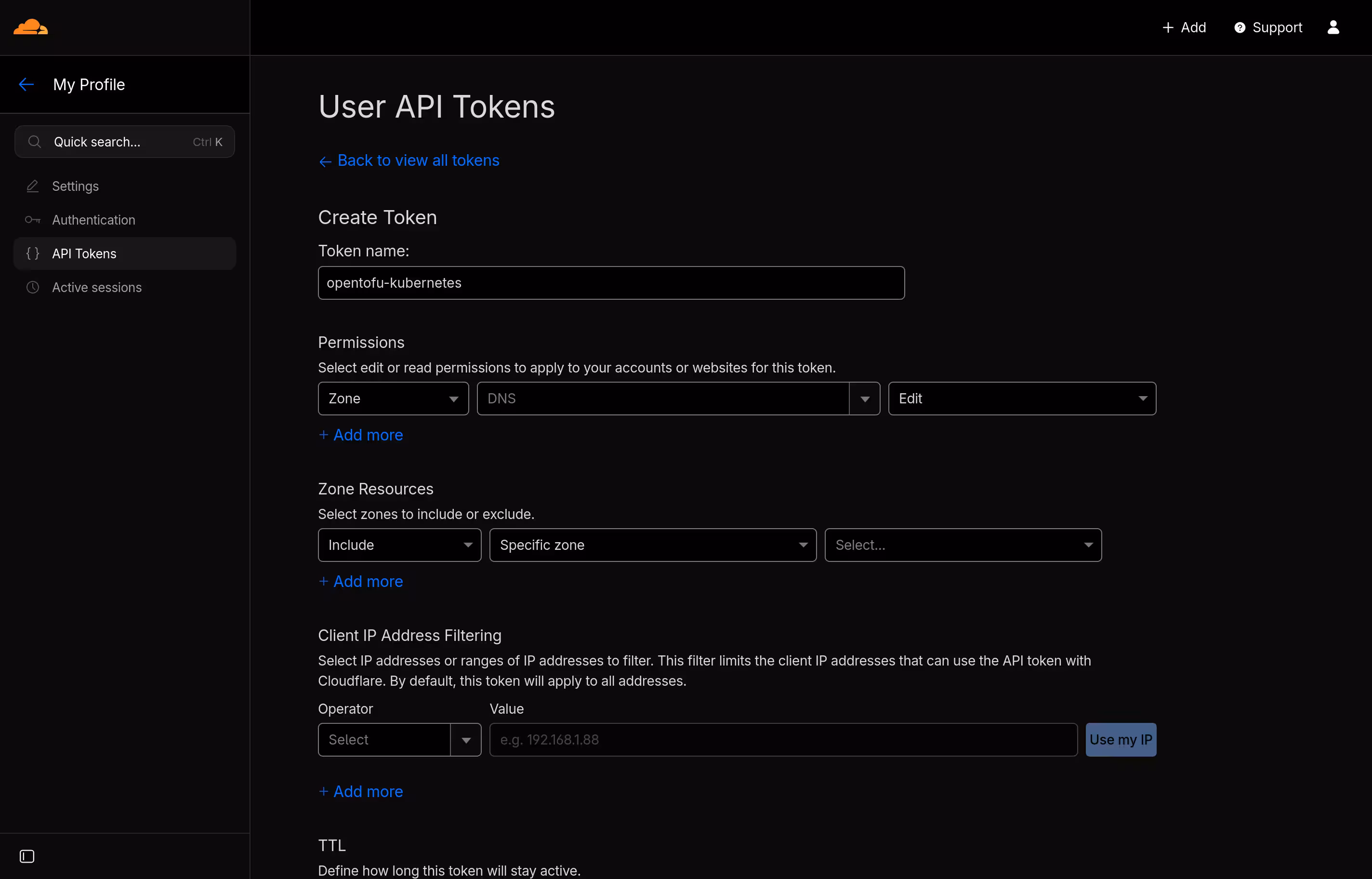
Task: Click the opentofu-kubernetes token name field
Action: 610,282
